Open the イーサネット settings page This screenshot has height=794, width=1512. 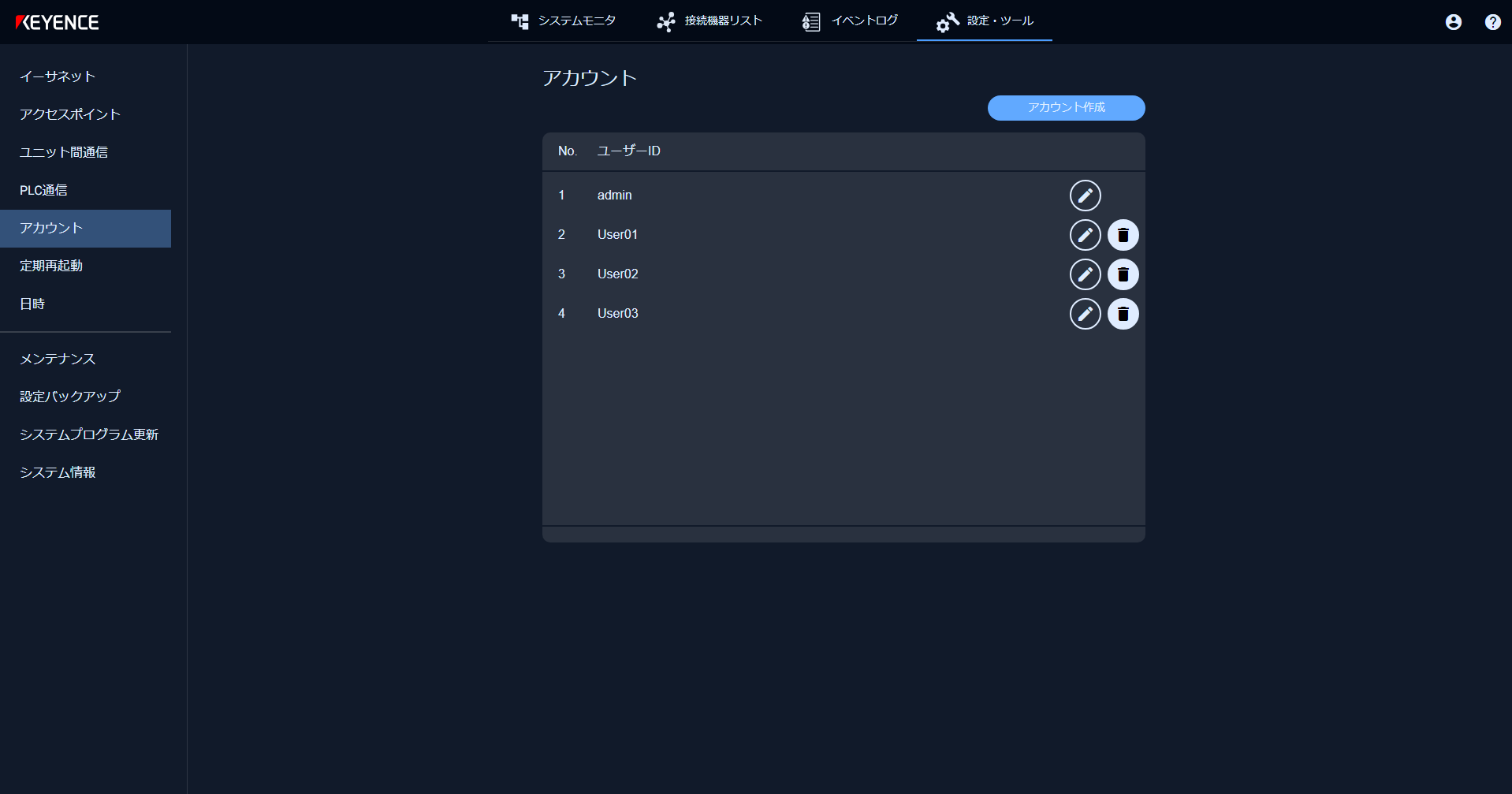click(x=57, y=76)
